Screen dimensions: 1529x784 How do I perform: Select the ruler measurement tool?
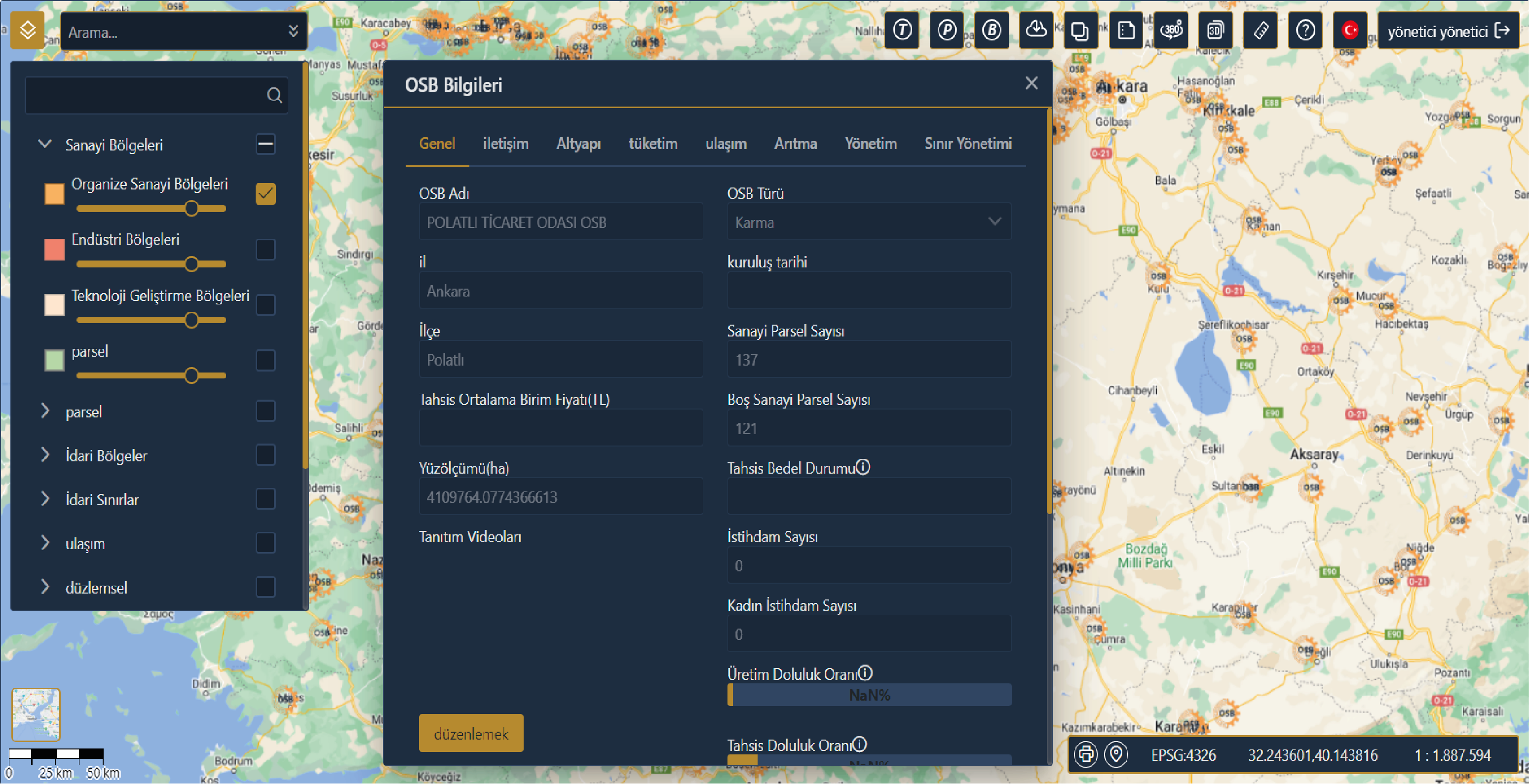point(1261,30)
